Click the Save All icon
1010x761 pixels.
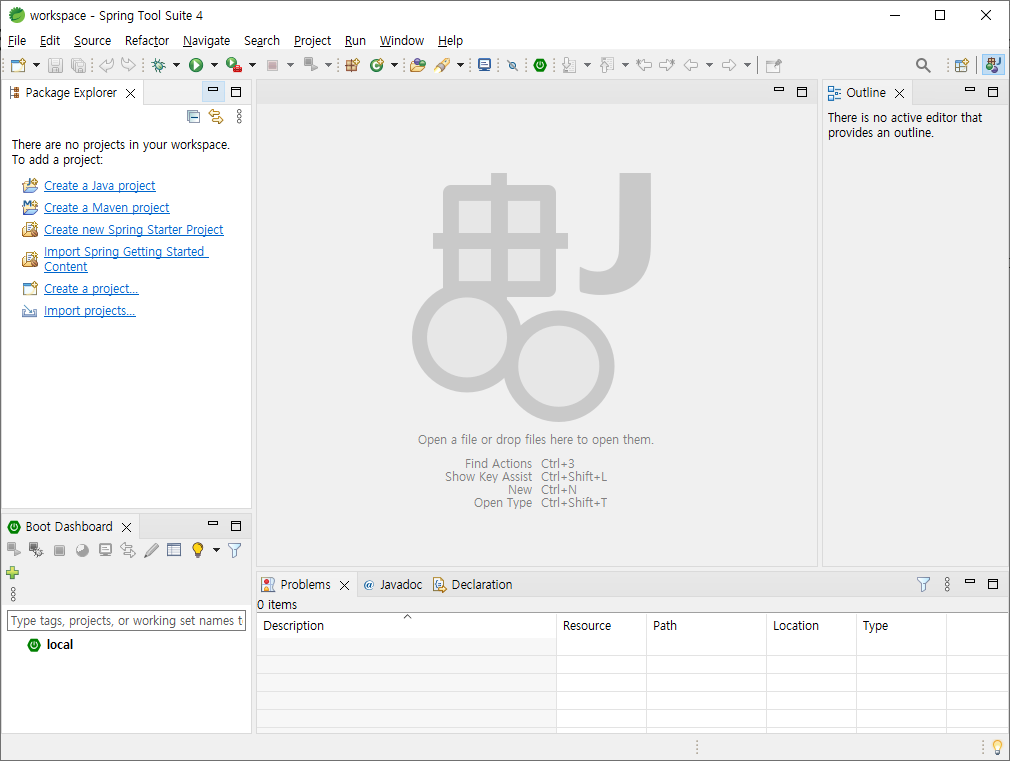tap(78, 65)
